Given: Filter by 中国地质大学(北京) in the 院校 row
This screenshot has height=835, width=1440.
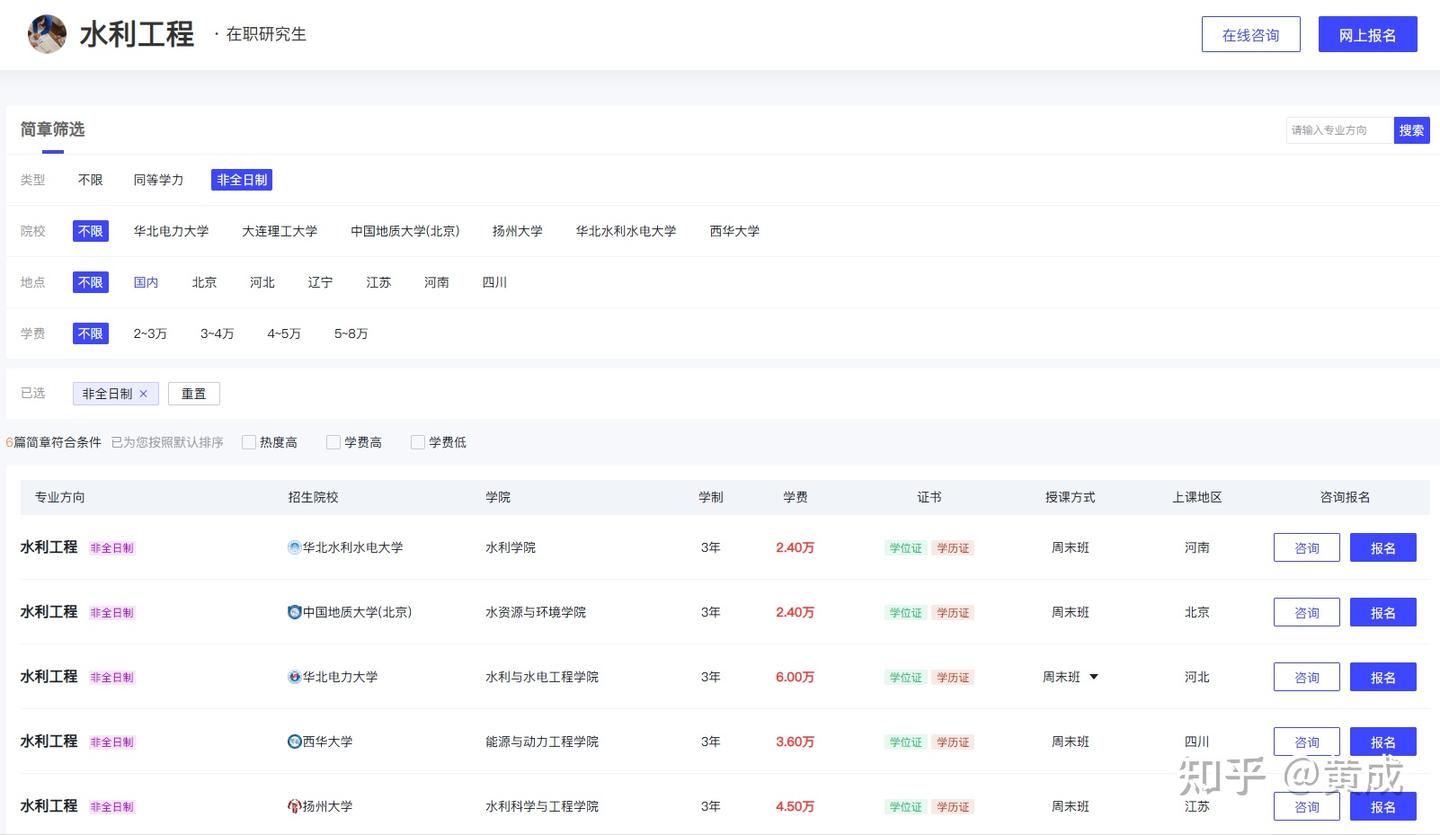Looking at the screenshot, I should [405, 231].
